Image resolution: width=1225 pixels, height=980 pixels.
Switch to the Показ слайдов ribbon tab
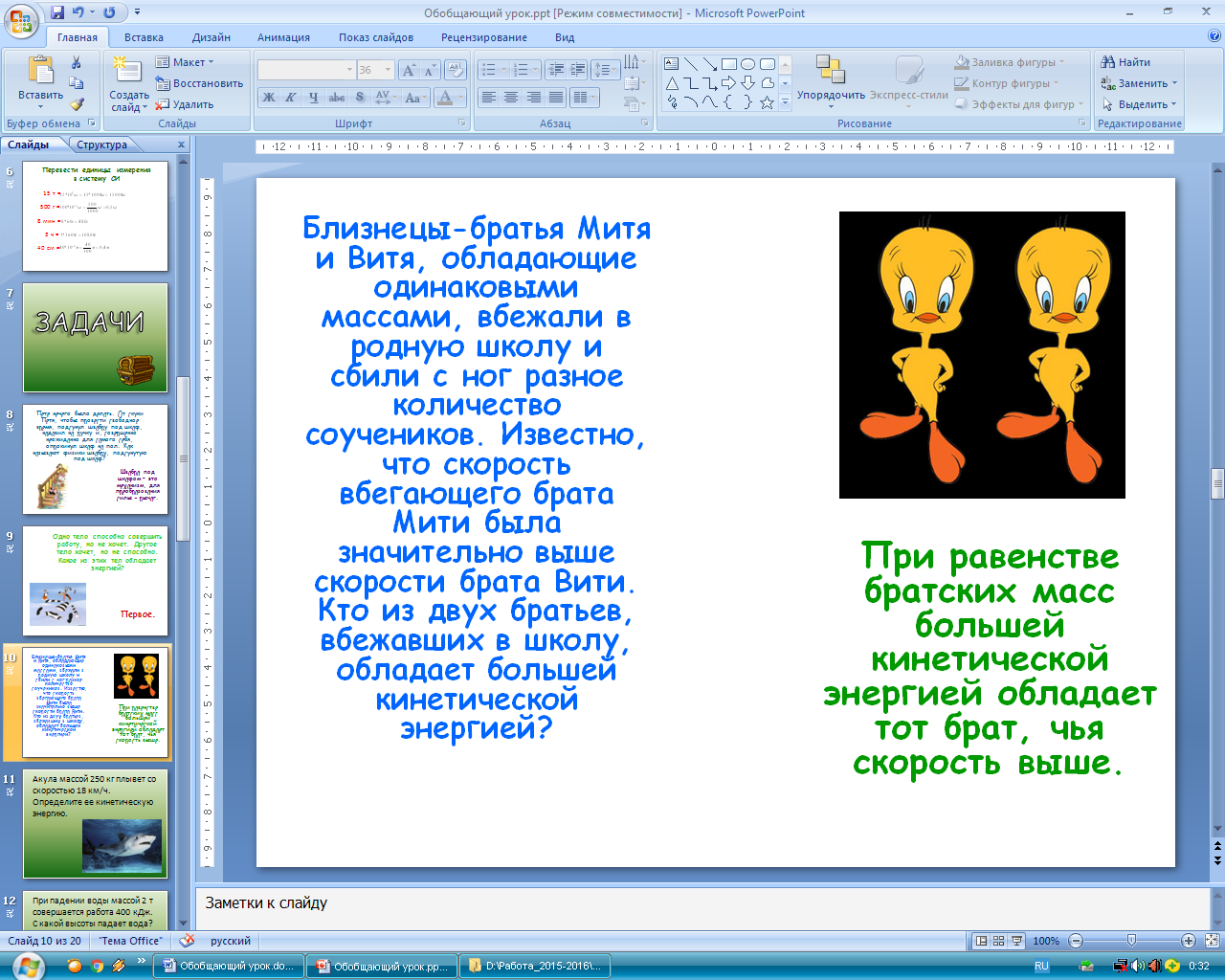(x=376, y=37)
